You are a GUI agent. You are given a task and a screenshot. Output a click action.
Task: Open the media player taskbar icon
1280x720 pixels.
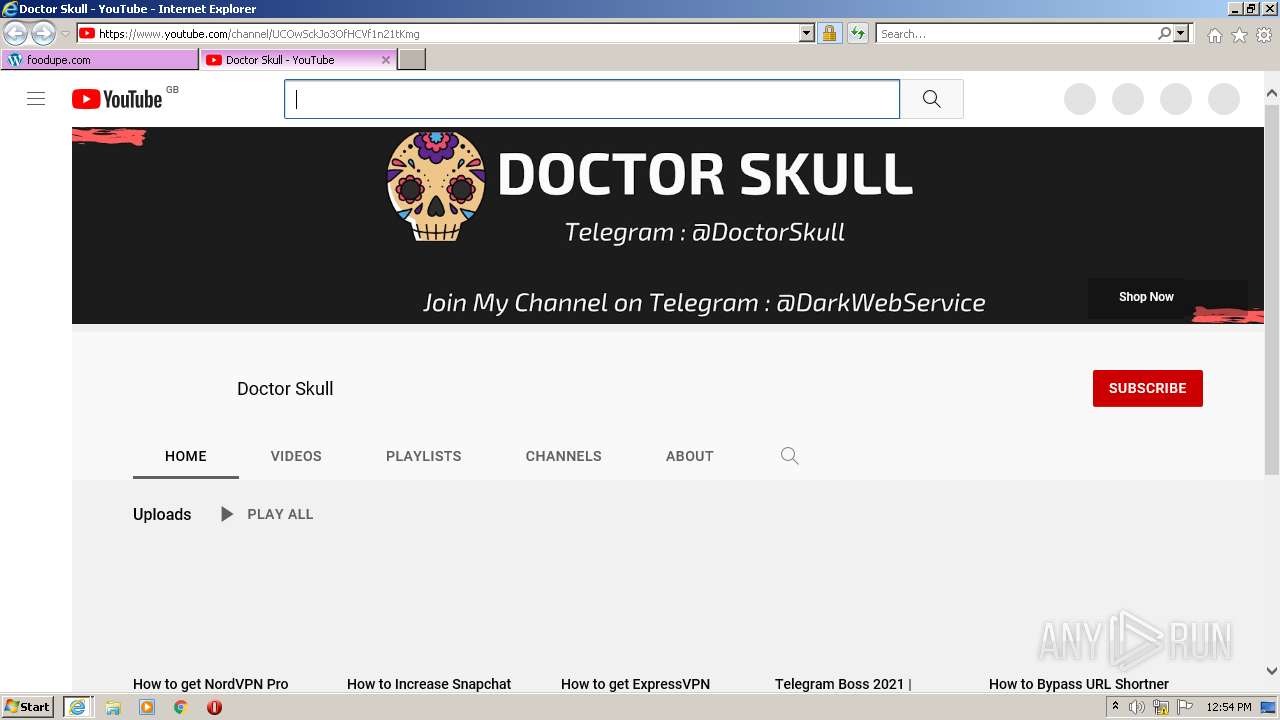(x=147, y=707)
